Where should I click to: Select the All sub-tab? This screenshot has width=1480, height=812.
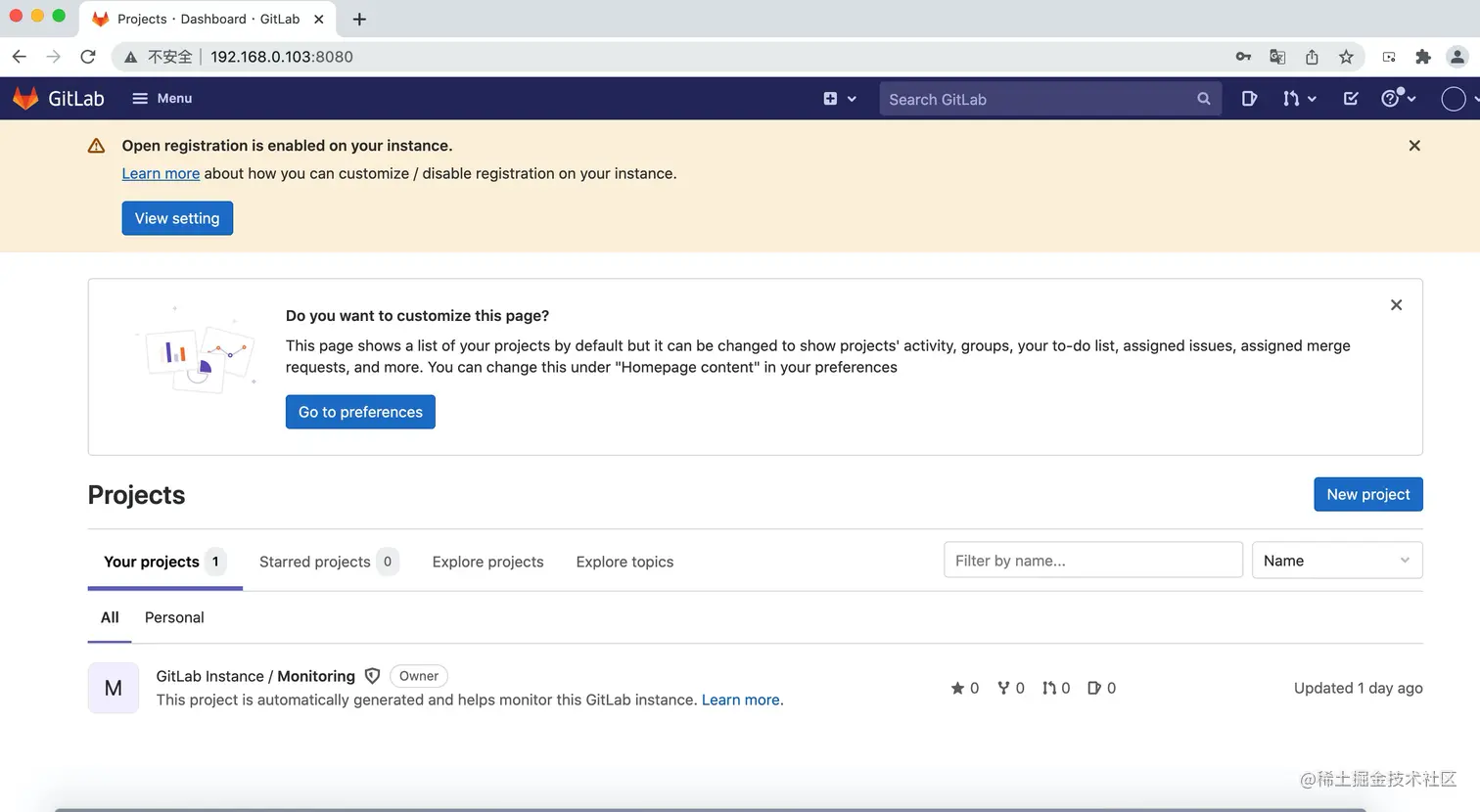click(x=110, y=617)
